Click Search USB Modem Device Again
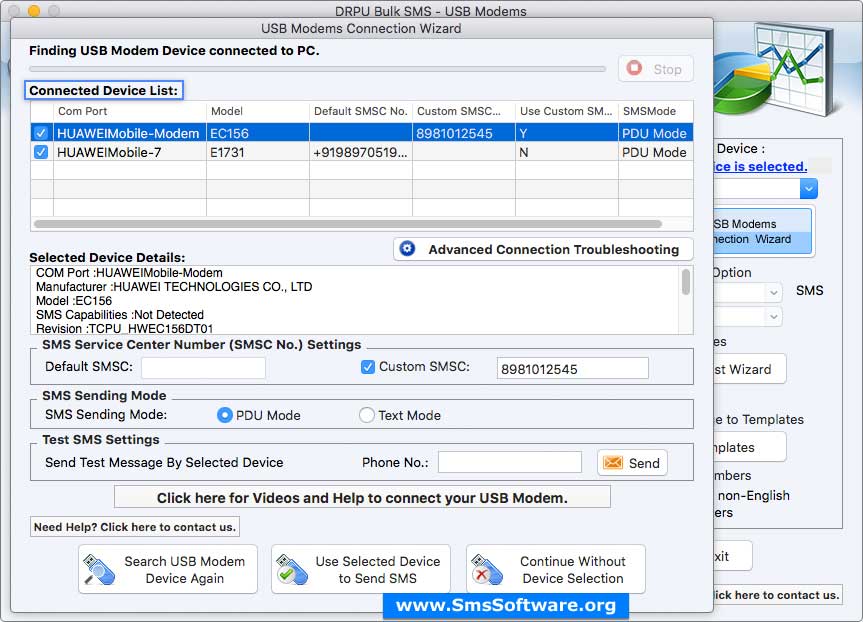 (x=168, y=569)
